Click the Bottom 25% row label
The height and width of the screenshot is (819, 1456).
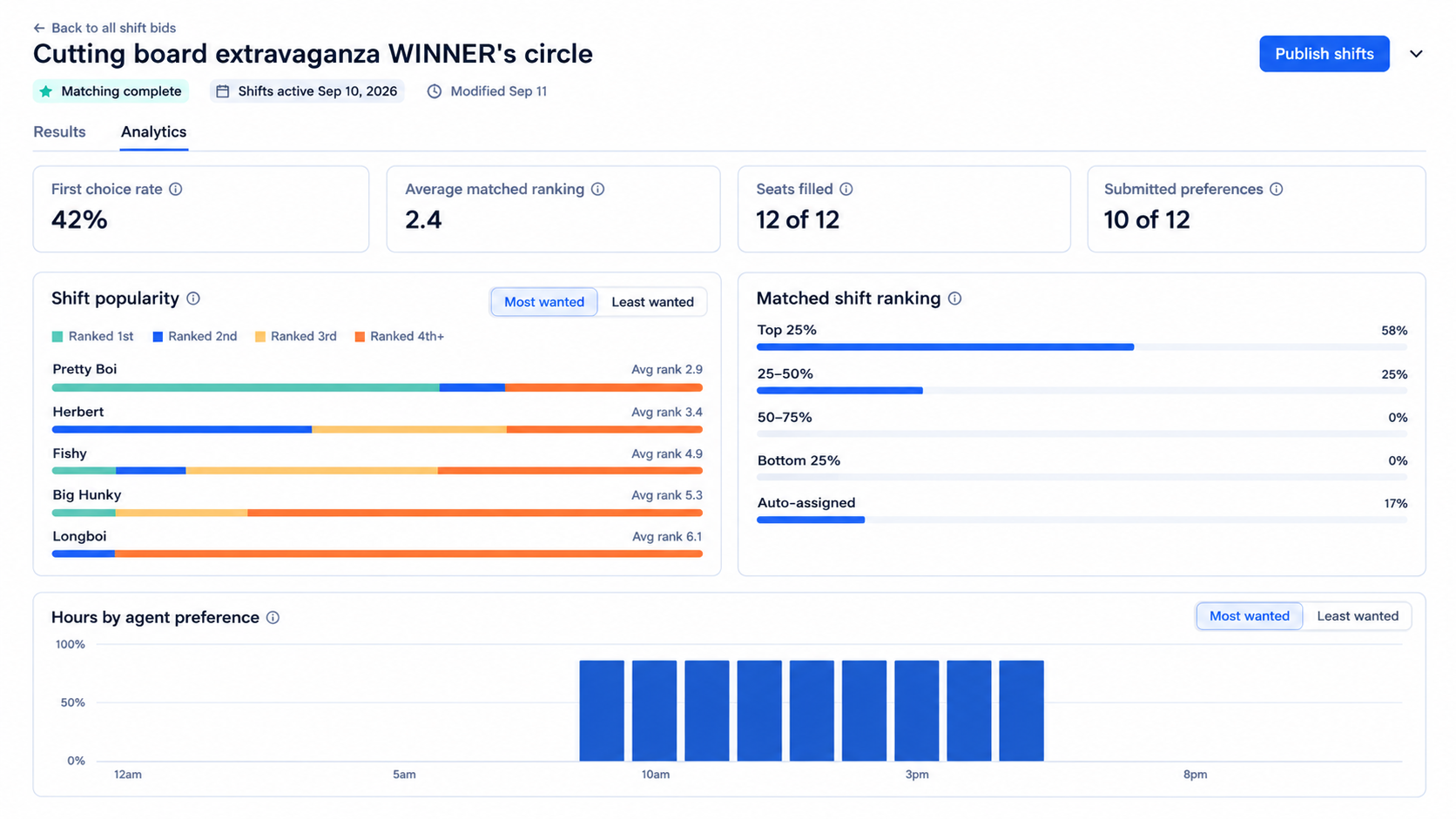(x=799, y=461)
